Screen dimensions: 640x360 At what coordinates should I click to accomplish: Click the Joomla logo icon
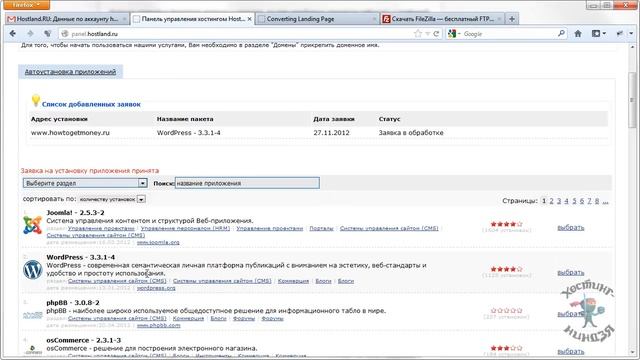33,225
